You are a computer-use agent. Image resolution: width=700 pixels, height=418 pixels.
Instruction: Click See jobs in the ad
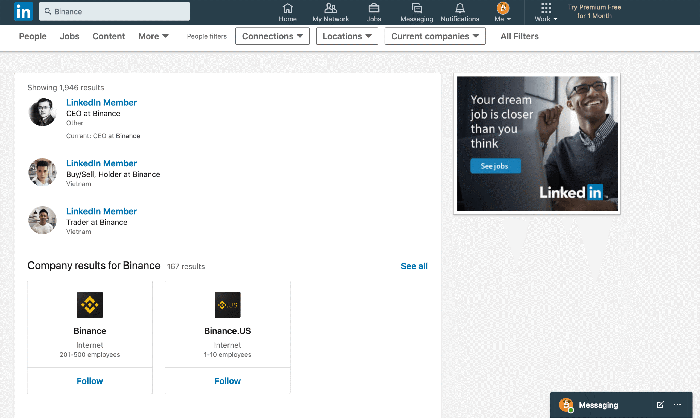coord(495,166)
